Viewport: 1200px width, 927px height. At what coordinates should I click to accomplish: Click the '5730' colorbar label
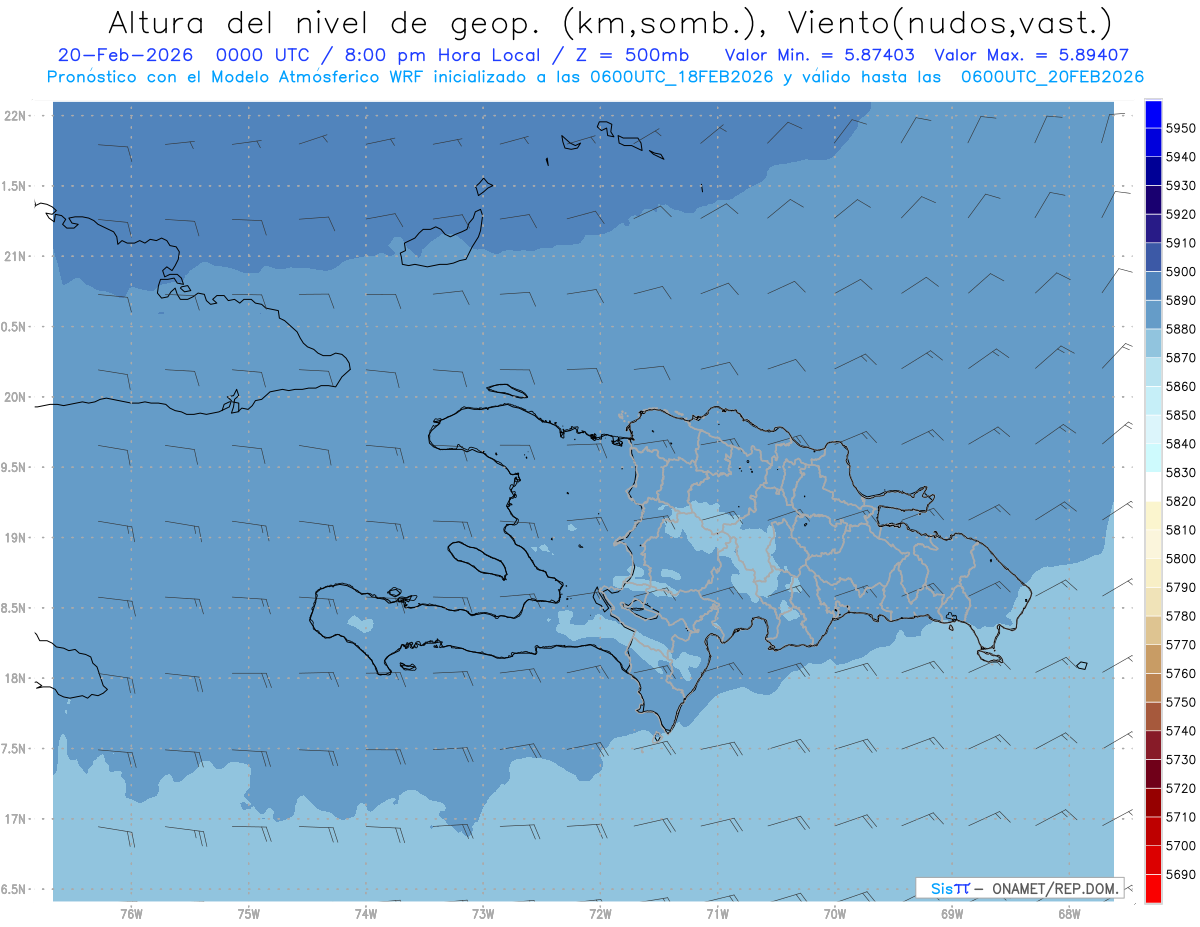point(1181,759)
